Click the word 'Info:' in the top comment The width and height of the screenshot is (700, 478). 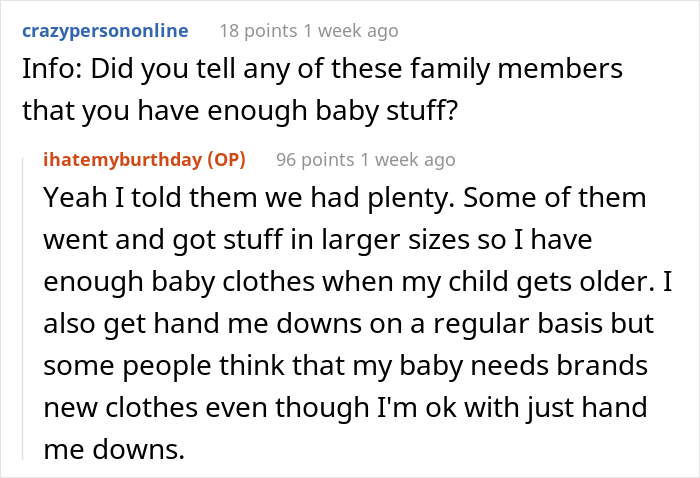click(x=46, y=70)
